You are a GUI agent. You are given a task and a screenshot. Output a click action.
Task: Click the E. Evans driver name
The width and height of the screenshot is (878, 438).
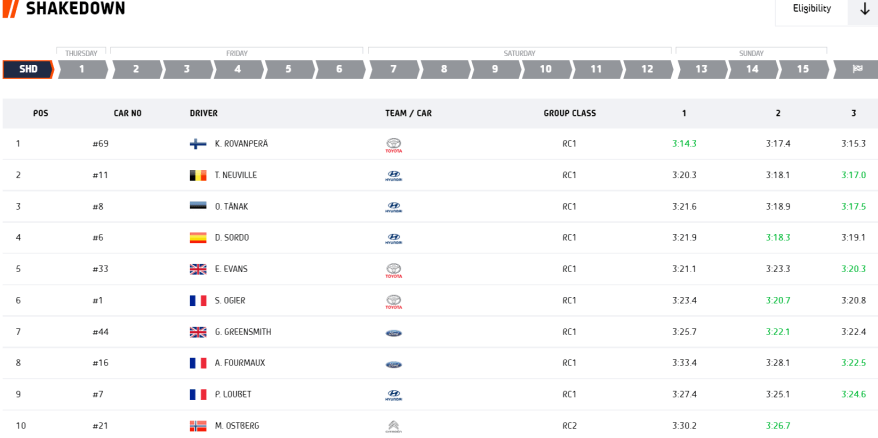click(231, 269)
